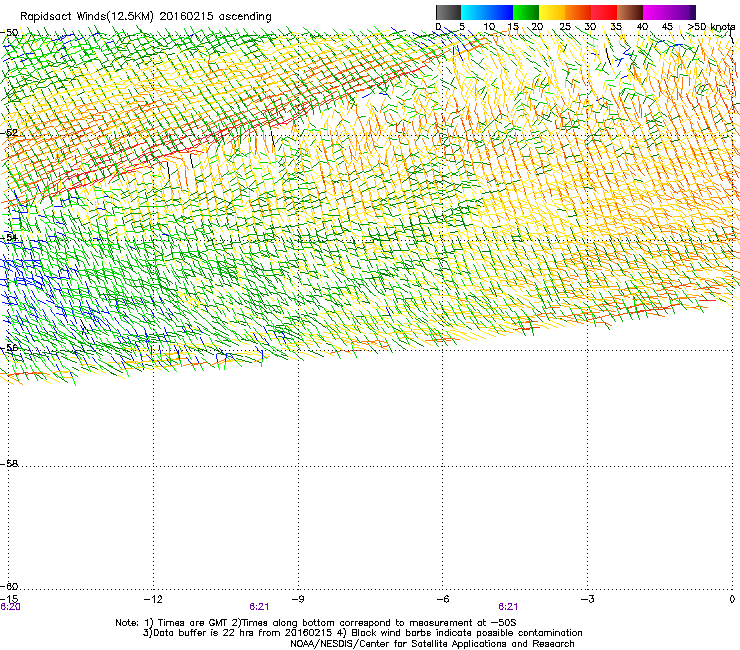This screenshot has width=740, height=650.
Task: Click the 'NOAA/NESDIS/Center for Satellite Applications and Research' credit
Action: tap(432, 643)
